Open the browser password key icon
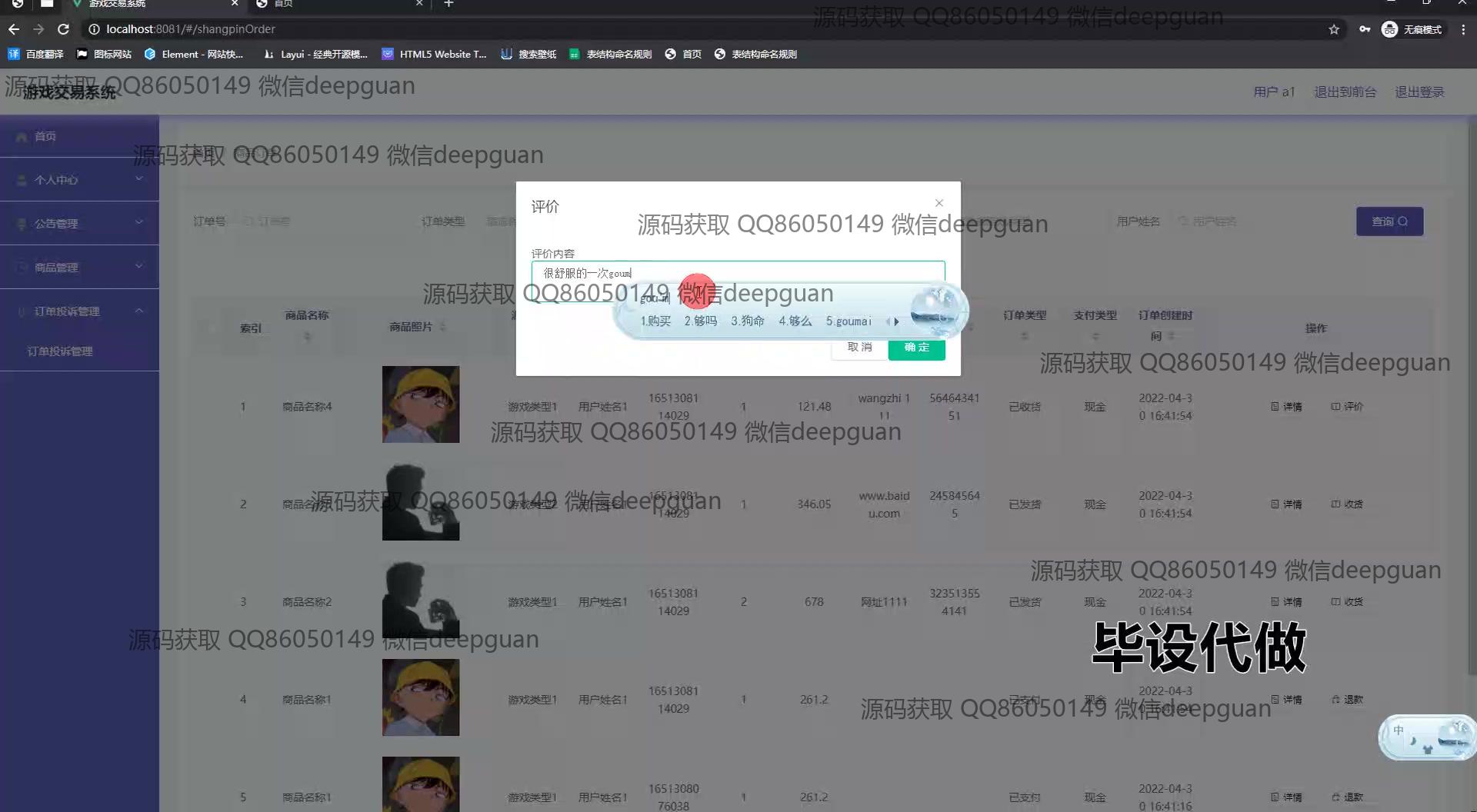Screen dimensions: 1477x812 tap(1364, 29)
